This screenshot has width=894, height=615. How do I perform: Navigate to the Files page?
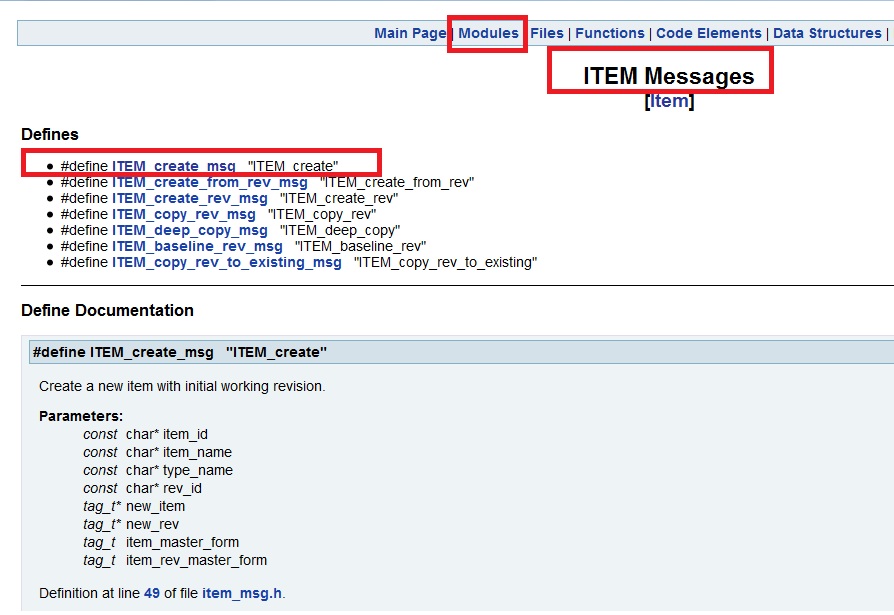tap(547, 33)
